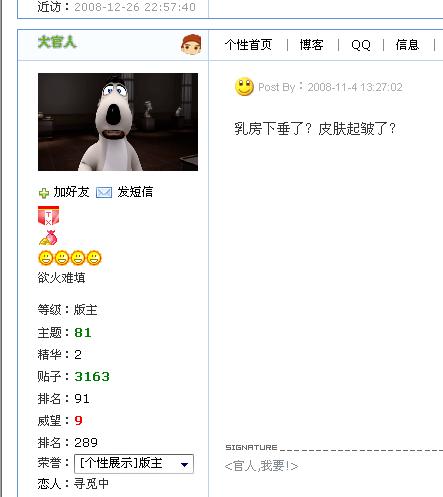443x497 pixels.
Task: Open the 荣誉 honor dropdown
Action: (x=134, y=463)
